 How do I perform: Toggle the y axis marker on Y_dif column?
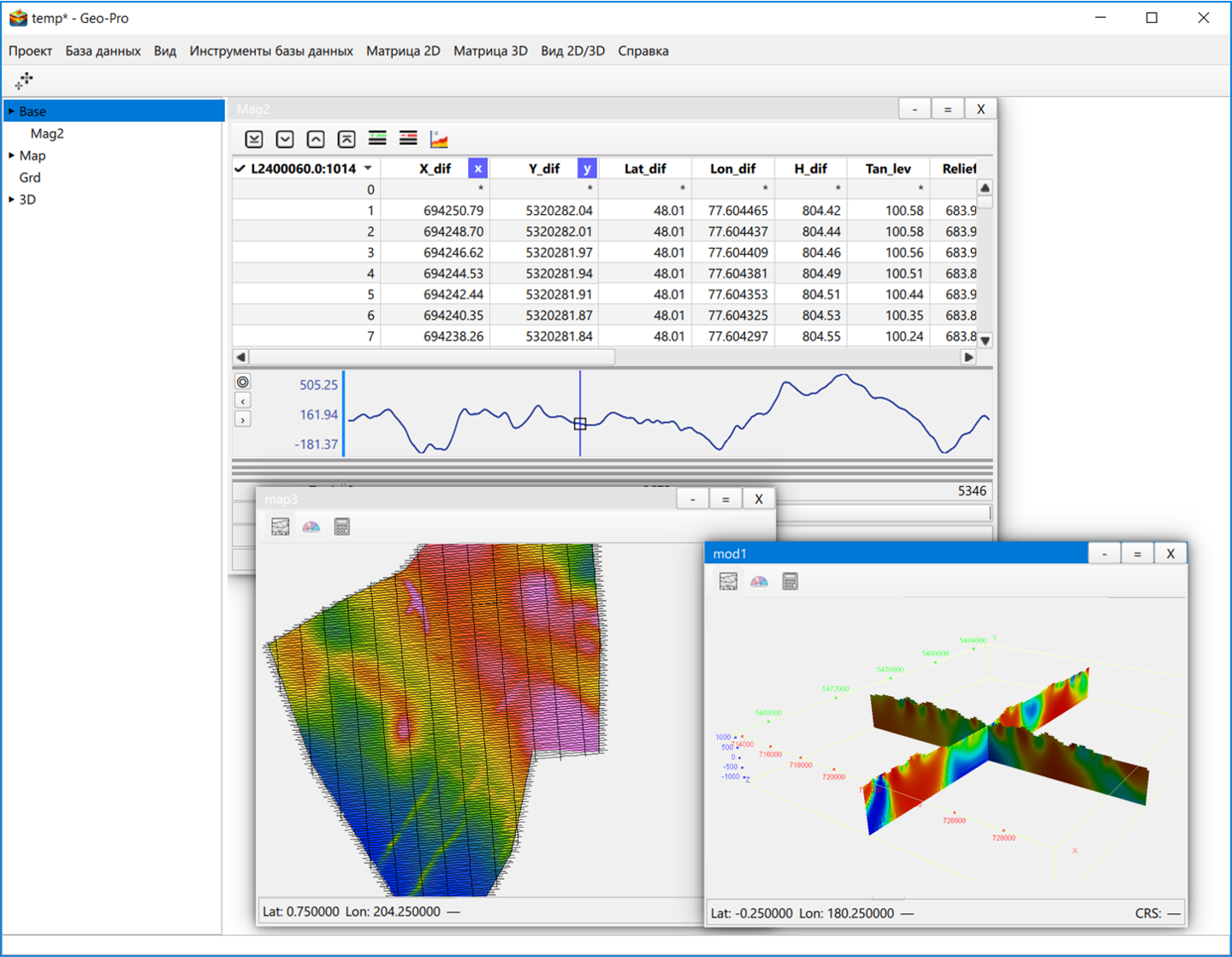click(x=587, y=169)
